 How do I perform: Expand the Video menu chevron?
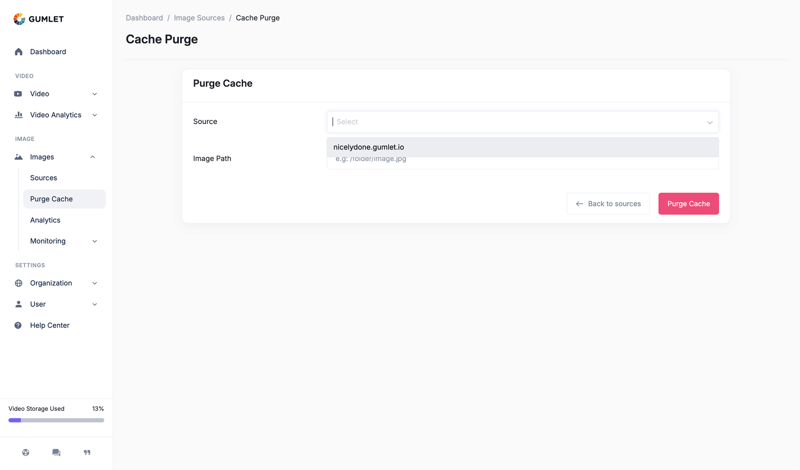[94, 94]
